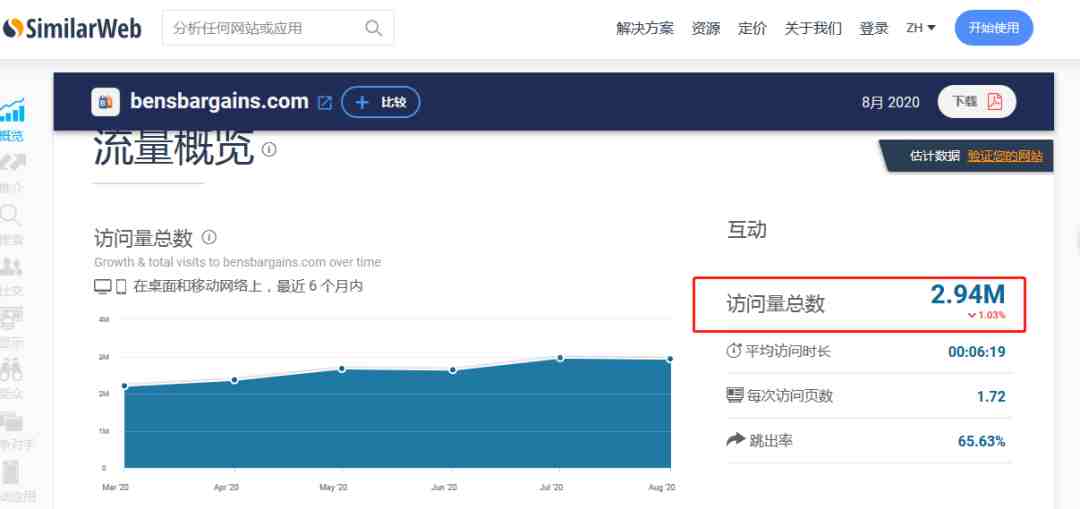The image size is (1080, 509).
Task: Click the mobile phone device icon
Action: tap(121, 287)
